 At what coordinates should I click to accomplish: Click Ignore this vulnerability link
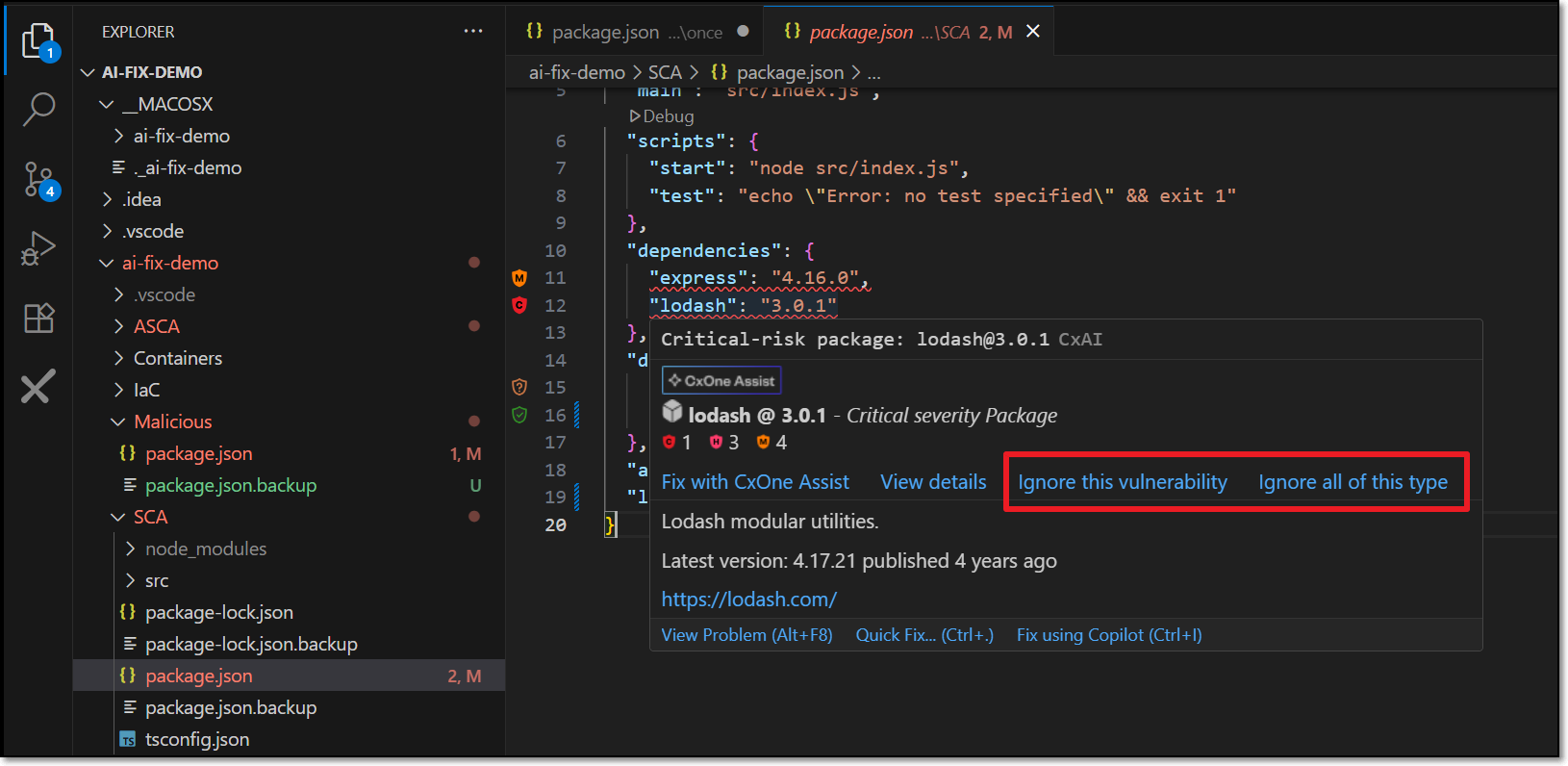[1123, 482]
